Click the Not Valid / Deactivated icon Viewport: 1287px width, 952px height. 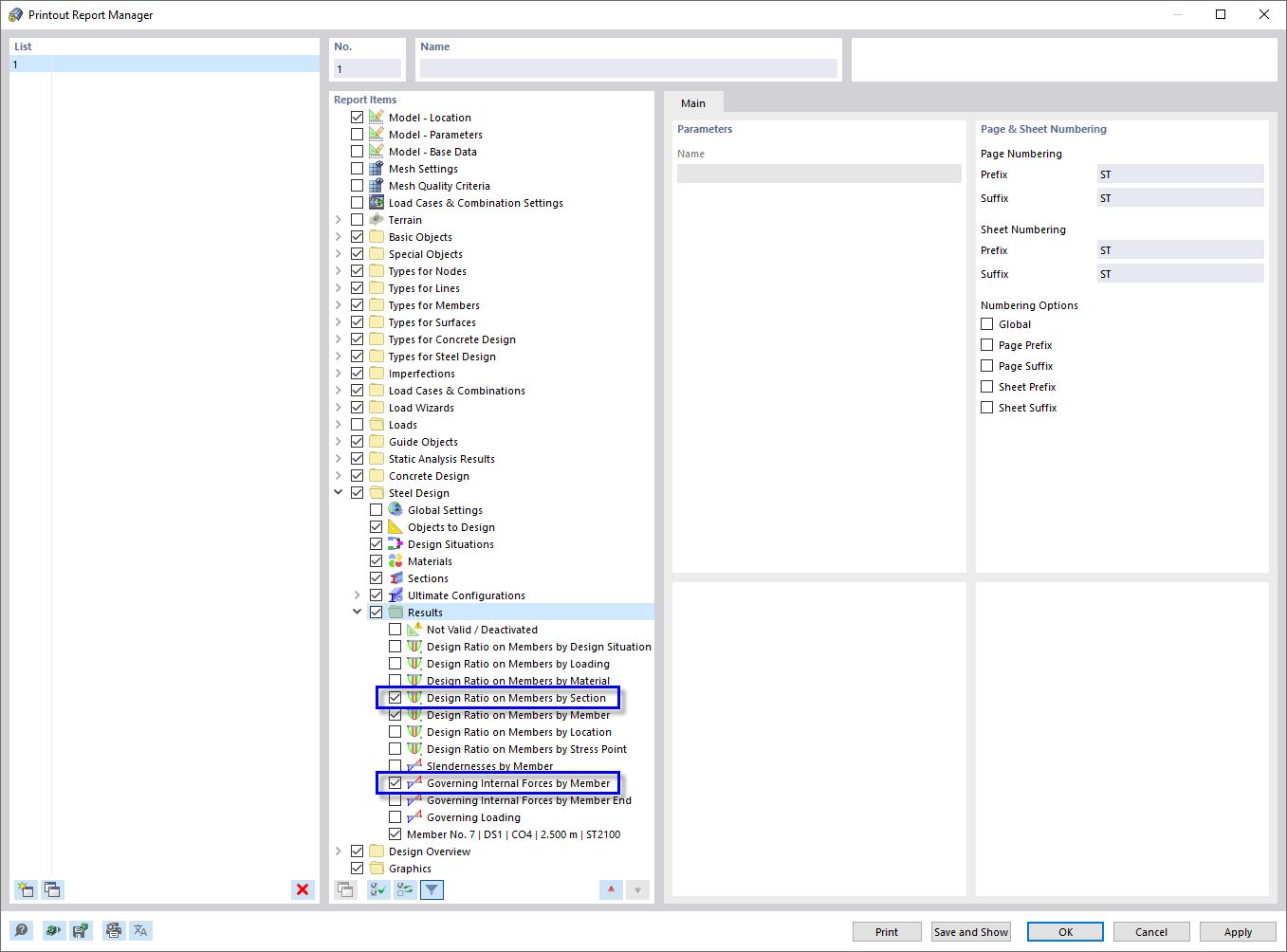pyautogui.click(x=414, y=630)
